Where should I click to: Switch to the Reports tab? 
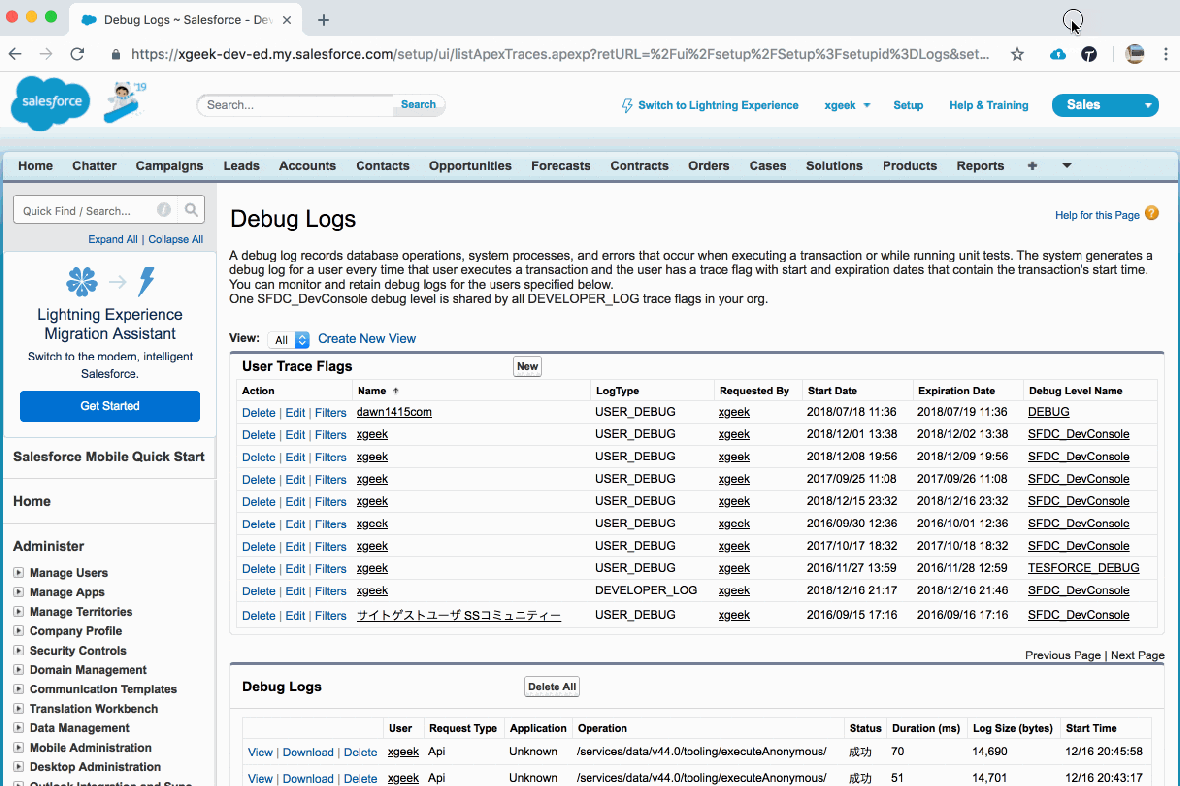tap(980, 166)
